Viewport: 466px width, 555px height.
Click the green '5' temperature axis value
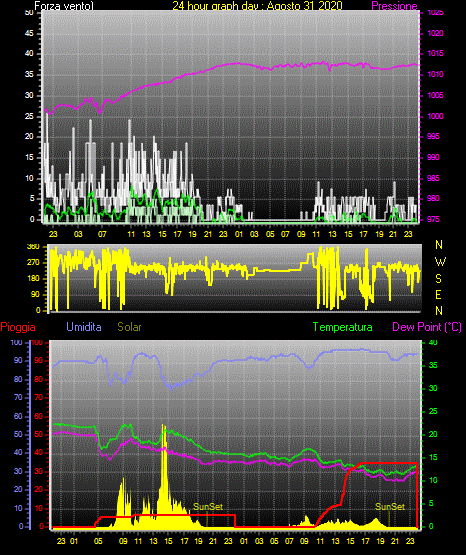[x=431, y=503]
